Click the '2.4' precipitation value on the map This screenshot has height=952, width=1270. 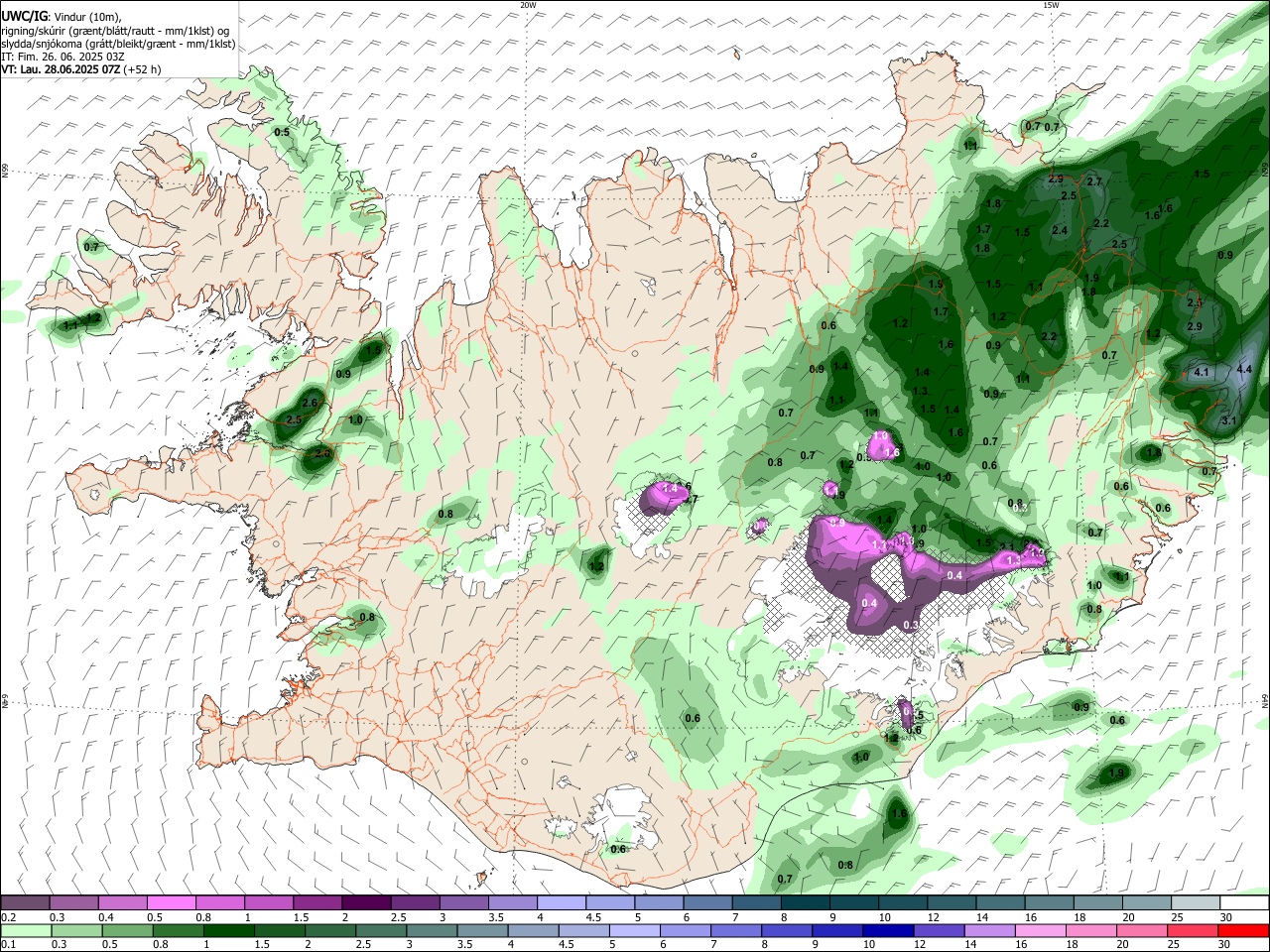click(1060, 231)
